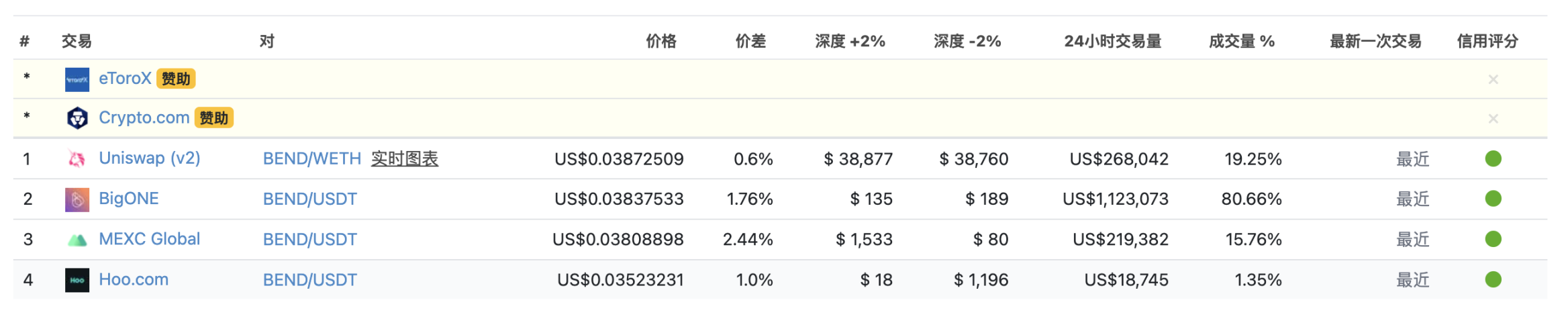This screenshot has height=331, width=1568.
Task: Open the Uniswap (v2) exchange link
Action: (x=149, y=158)
